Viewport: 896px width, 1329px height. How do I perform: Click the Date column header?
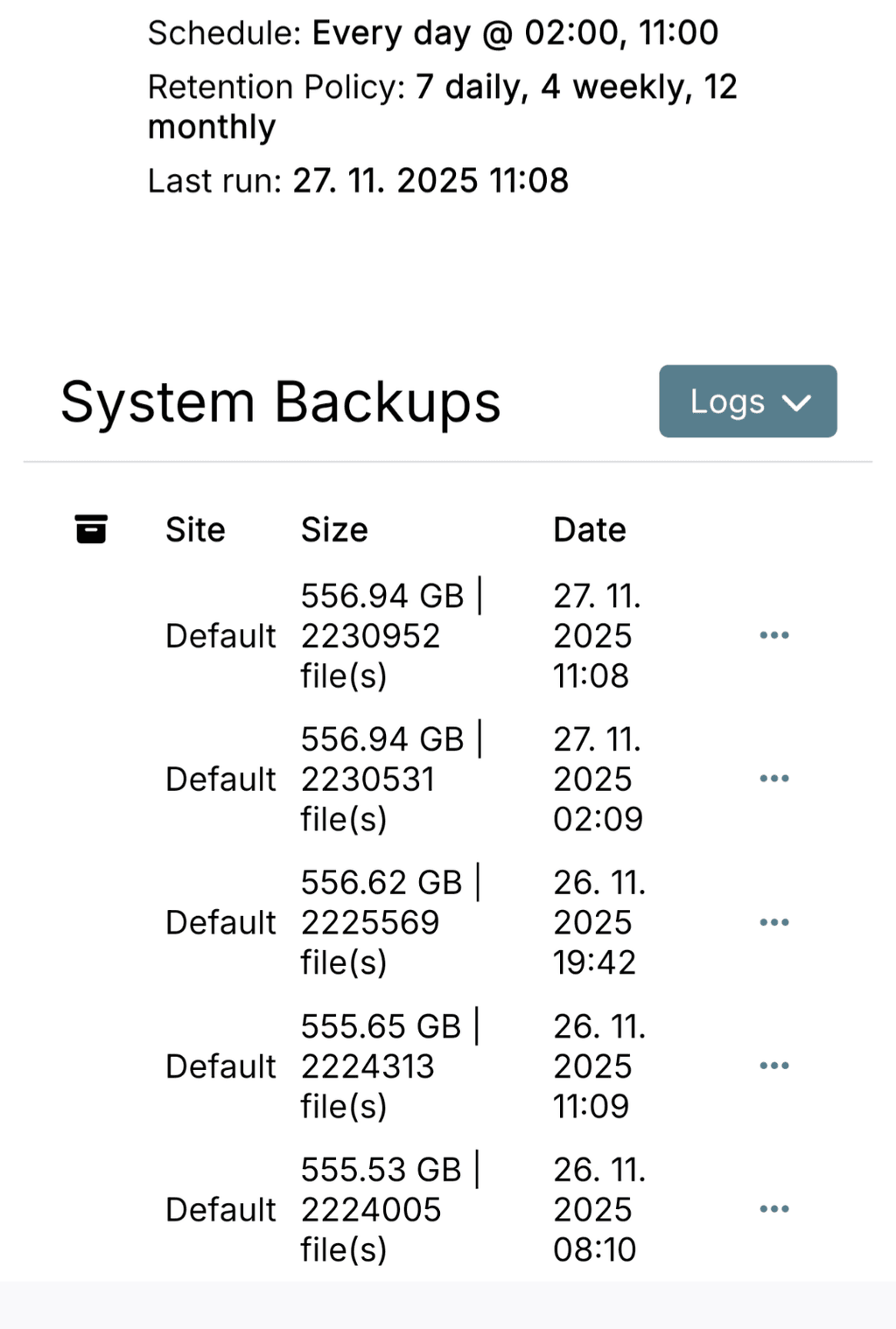click(x=590, y=530)
